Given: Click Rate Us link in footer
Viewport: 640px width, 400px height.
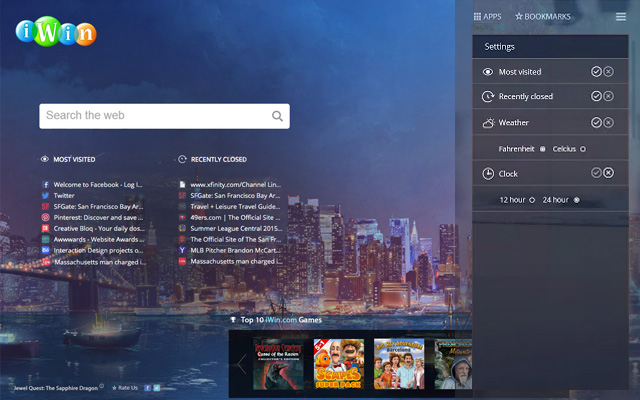Looking at the screenshot, I should tap(125, 388).
